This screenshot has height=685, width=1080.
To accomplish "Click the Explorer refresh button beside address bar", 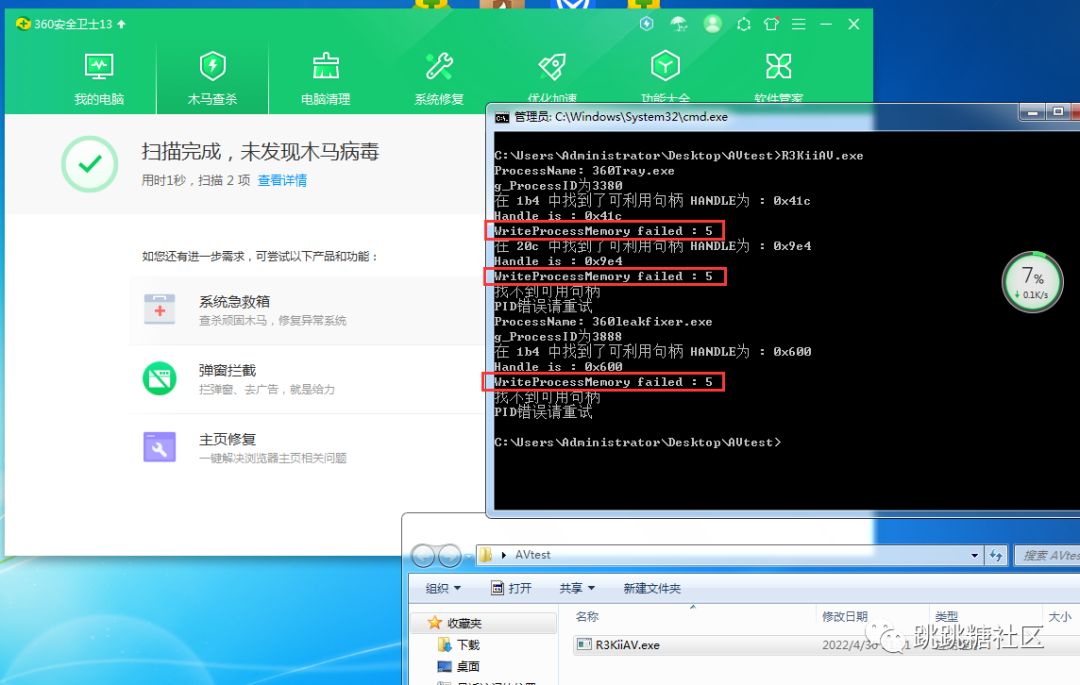I will click(x=996, y=556).
